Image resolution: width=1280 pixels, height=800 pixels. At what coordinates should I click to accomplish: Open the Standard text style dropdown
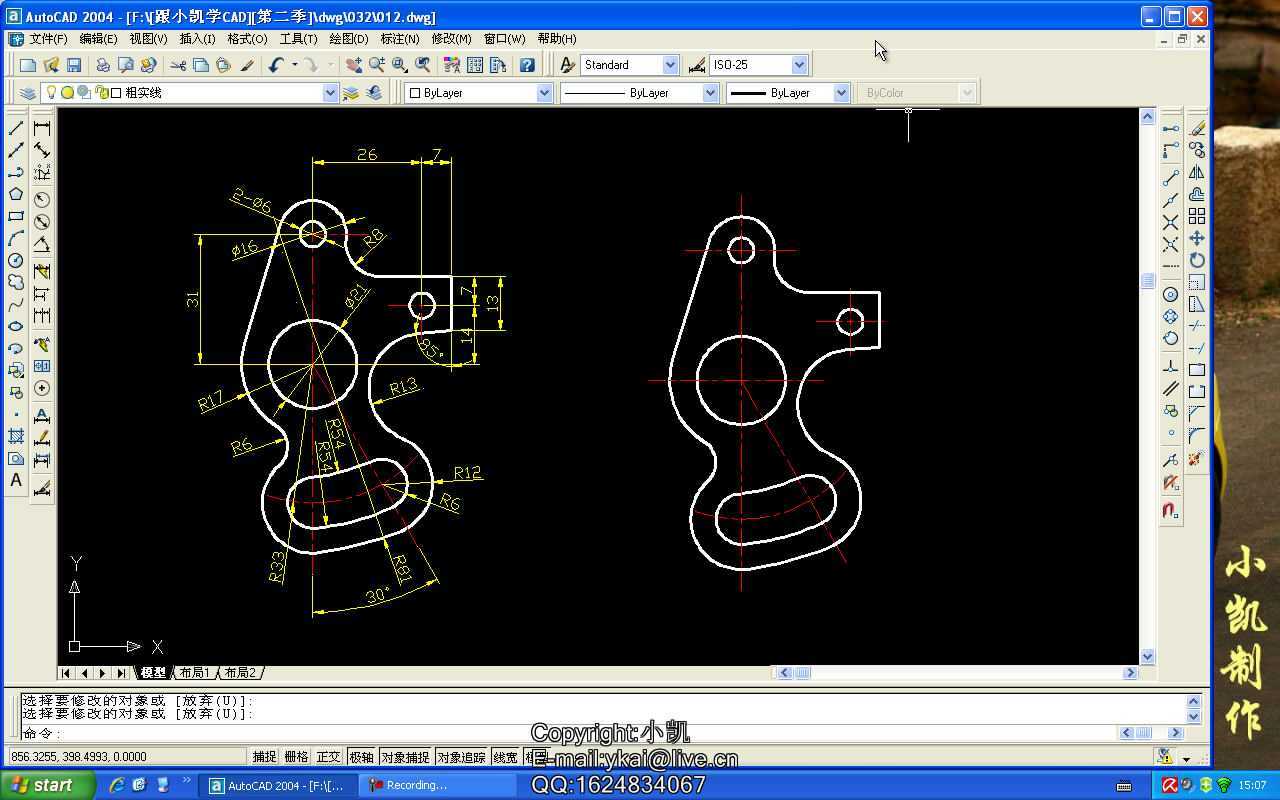point(670,65)
